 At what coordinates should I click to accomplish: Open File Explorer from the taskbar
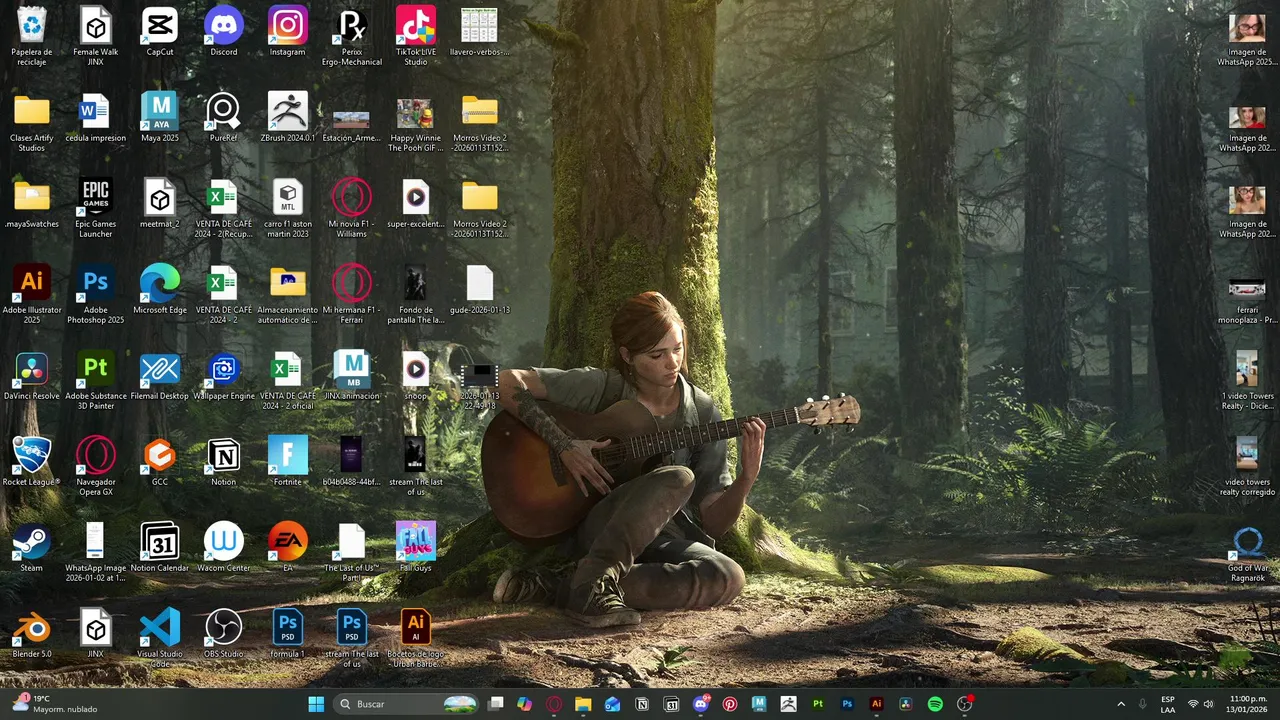tap(583, 704)
